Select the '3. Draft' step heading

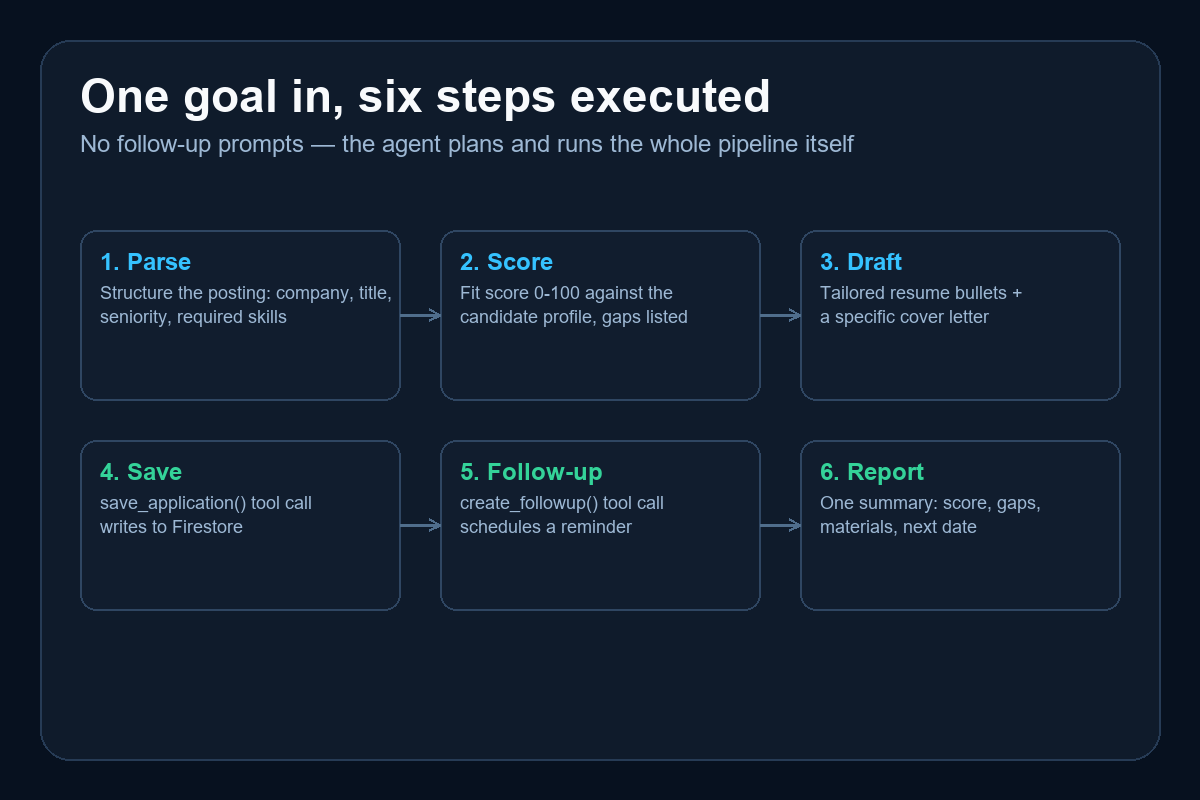click(x=861, y=262)
